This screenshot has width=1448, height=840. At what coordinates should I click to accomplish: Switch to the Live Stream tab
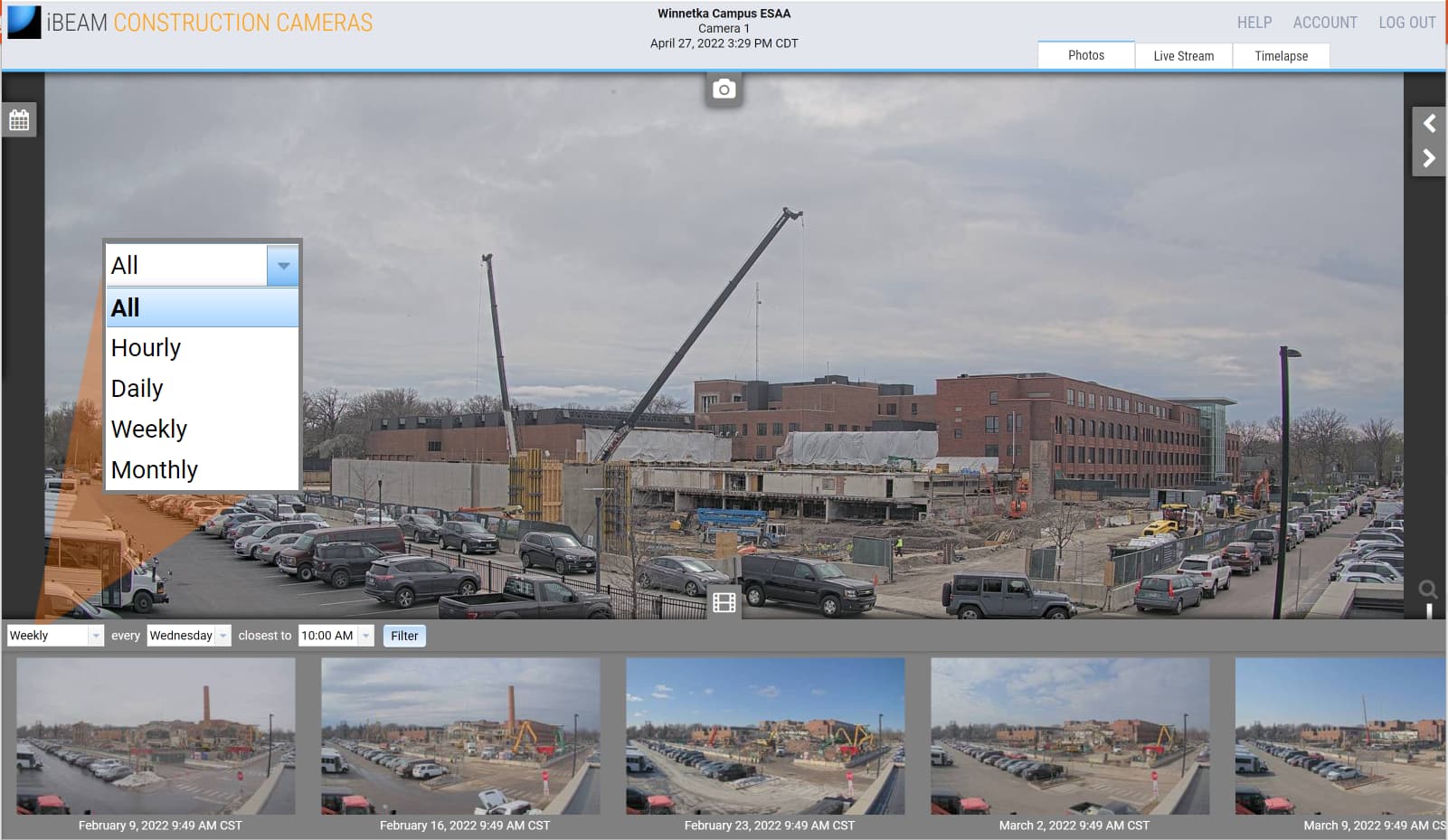tap(1183, 55)
